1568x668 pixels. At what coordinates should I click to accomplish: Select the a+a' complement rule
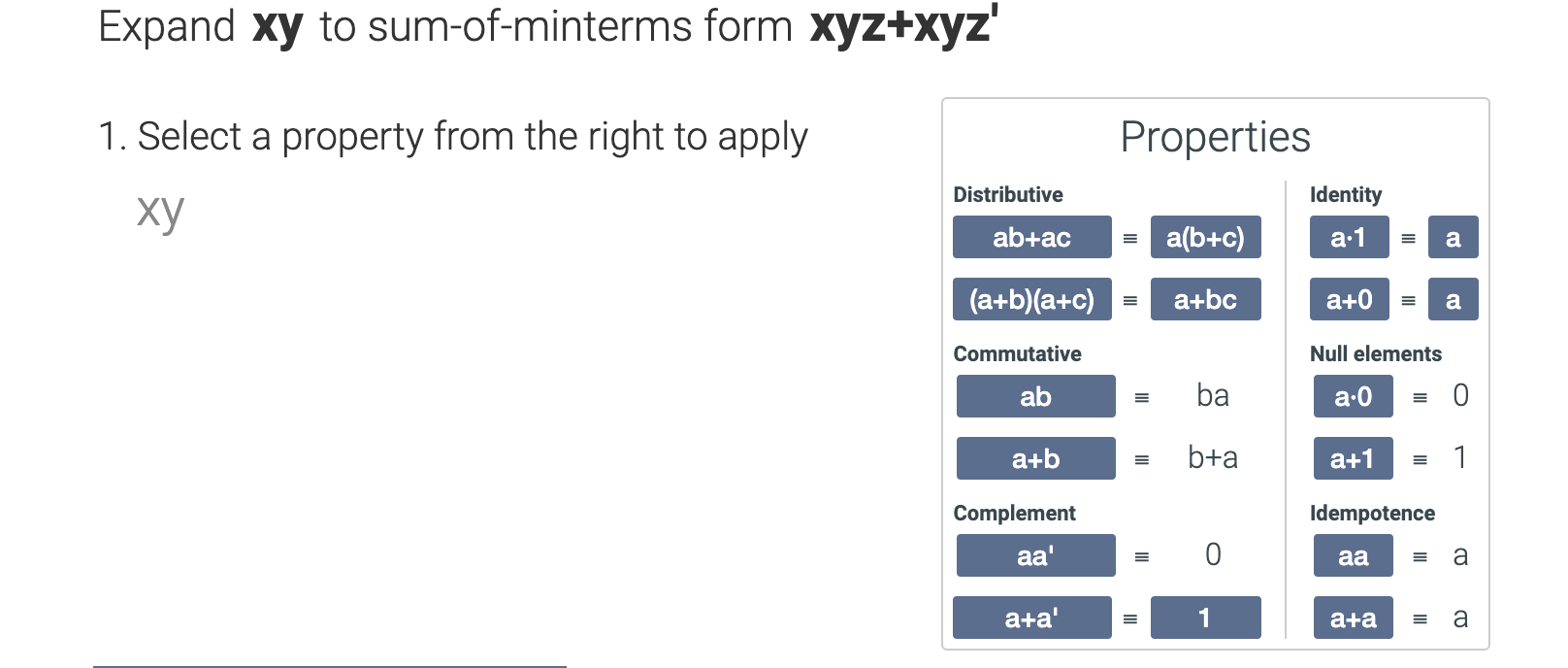tap(1032, 618)
